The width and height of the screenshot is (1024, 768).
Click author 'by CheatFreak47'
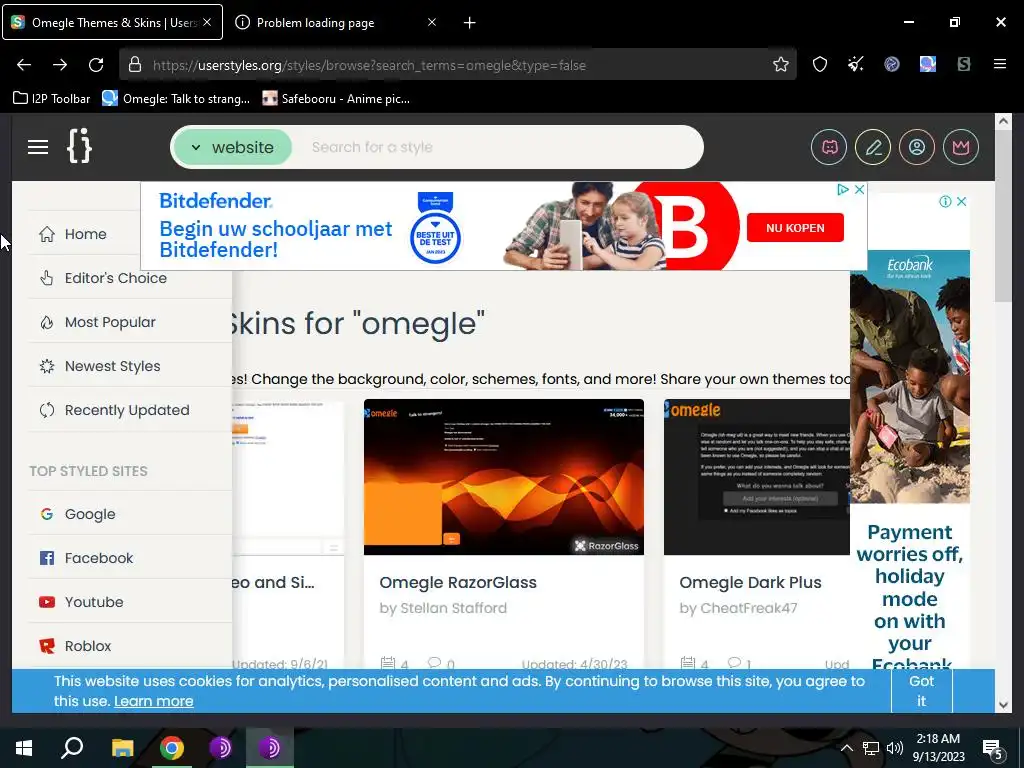[738, 608]
